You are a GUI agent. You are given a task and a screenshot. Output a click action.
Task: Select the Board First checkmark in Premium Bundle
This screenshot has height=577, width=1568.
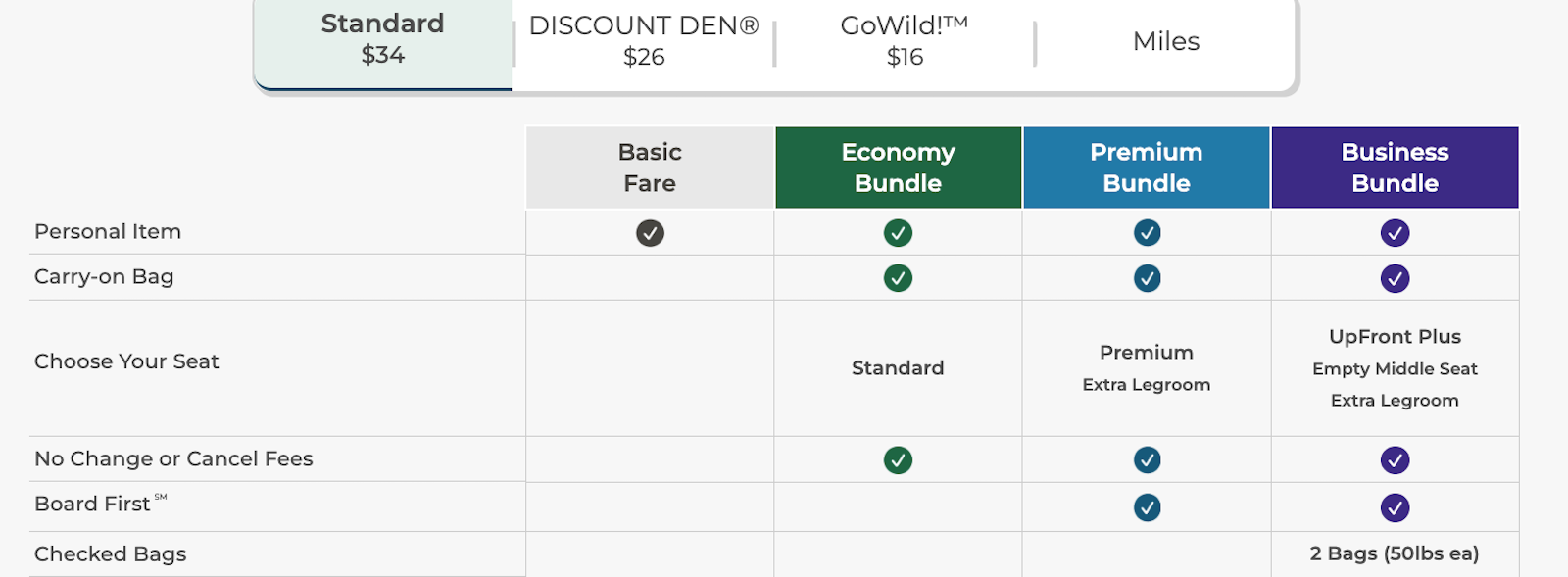click(x=1146, y=506)
